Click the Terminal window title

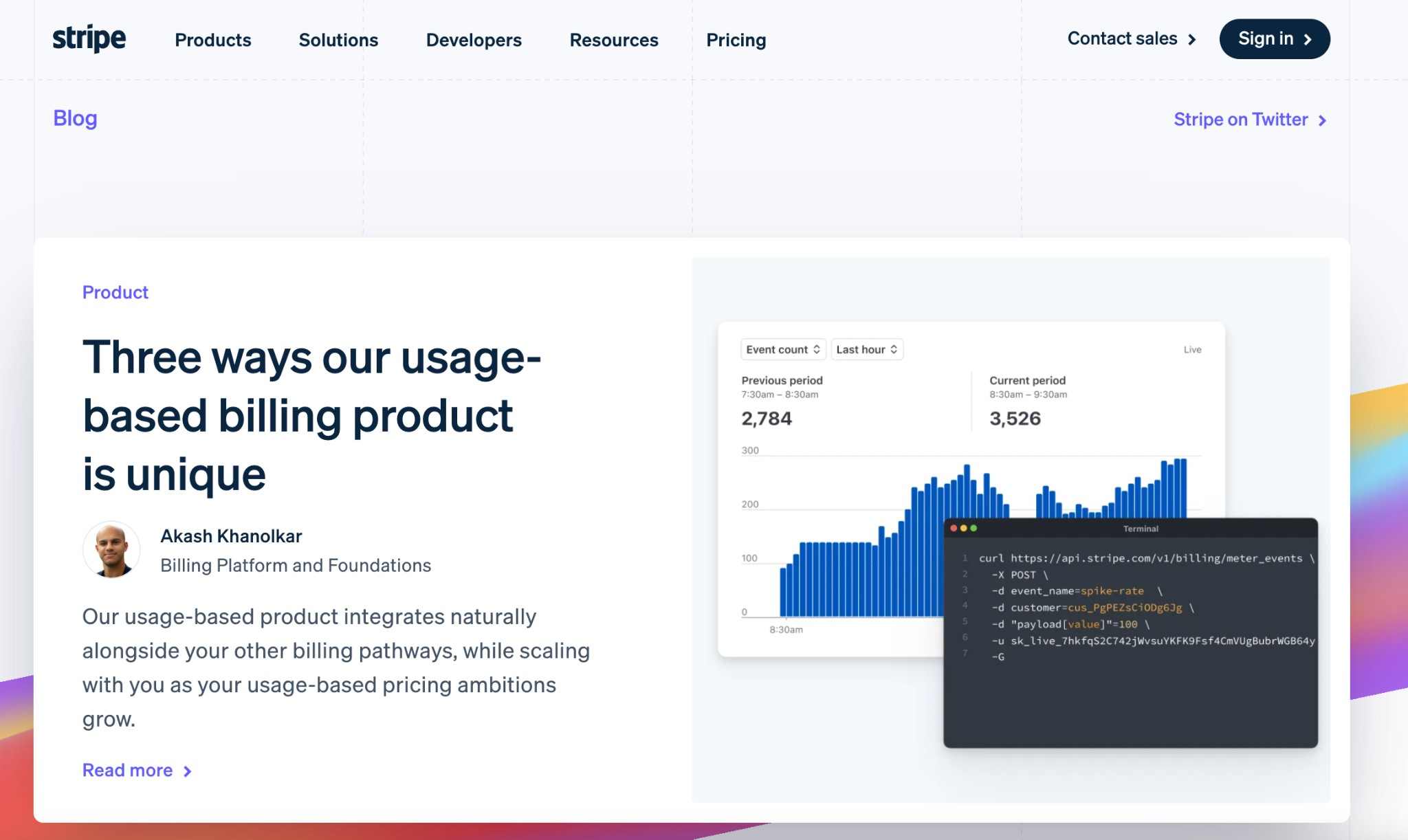point(1141,529)
